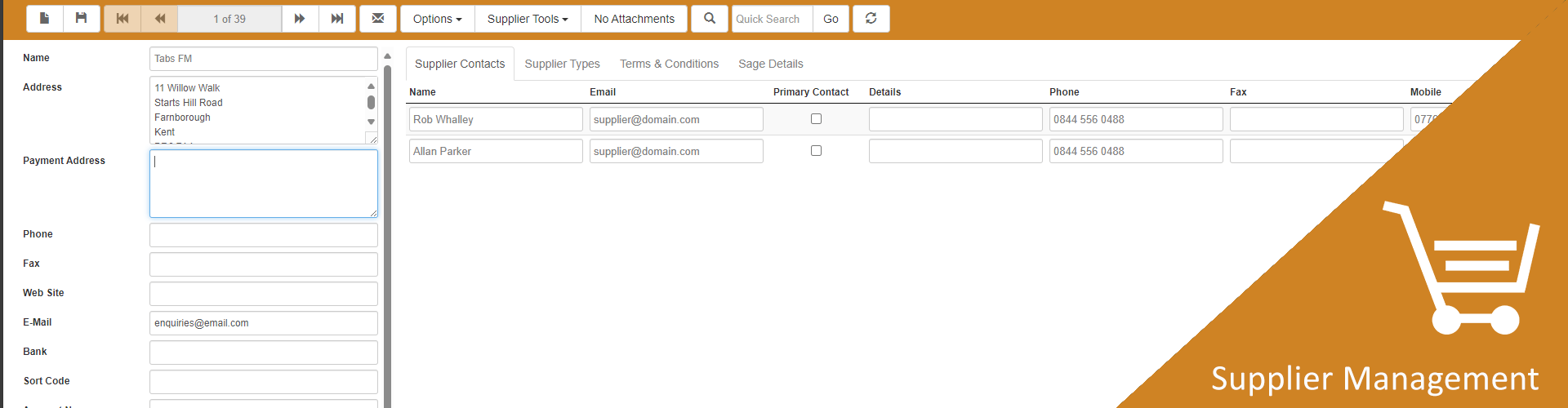The height and width of the screenshot is (408, 1568).
Task: Open the Sage Details tab
Action: click(771, 64)
